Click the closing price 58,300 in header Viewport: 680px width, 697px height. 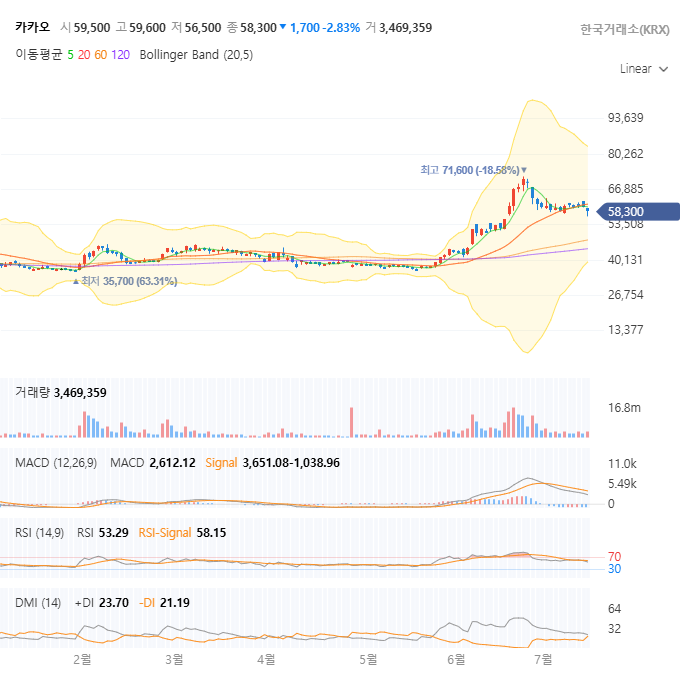[x=258, y=28]
